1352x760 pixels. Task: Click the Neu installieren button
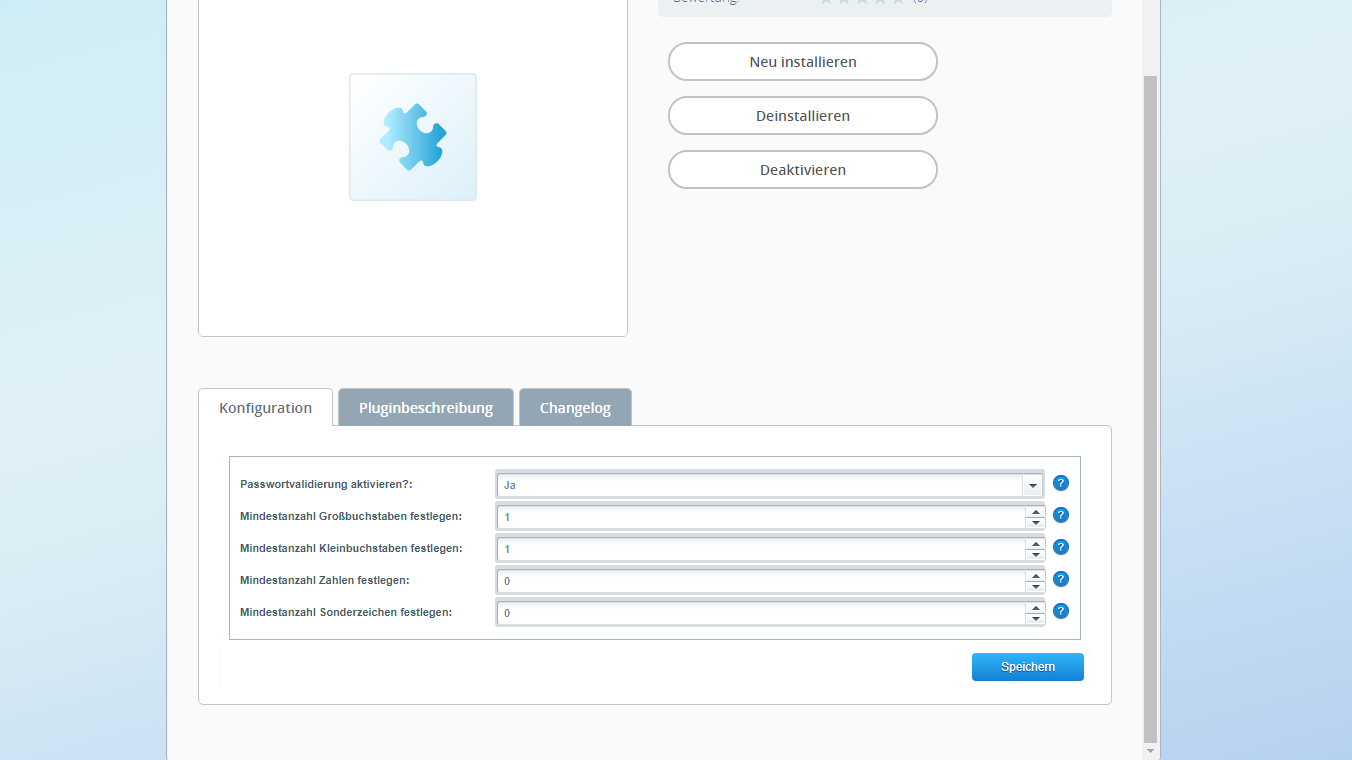pyautogui.click(x=802, y=62)
